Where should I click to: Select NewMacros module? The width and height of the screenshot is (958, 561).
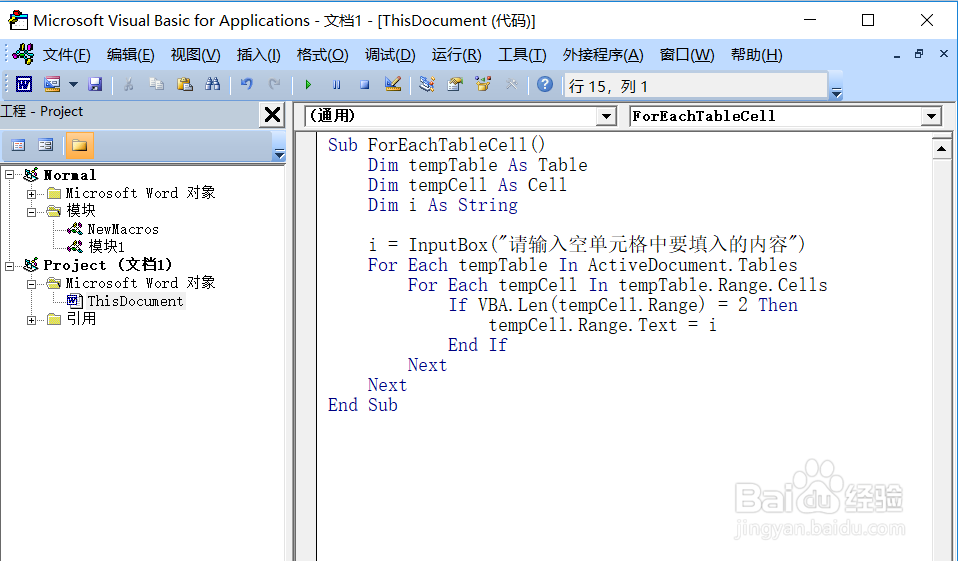[123, 229]
